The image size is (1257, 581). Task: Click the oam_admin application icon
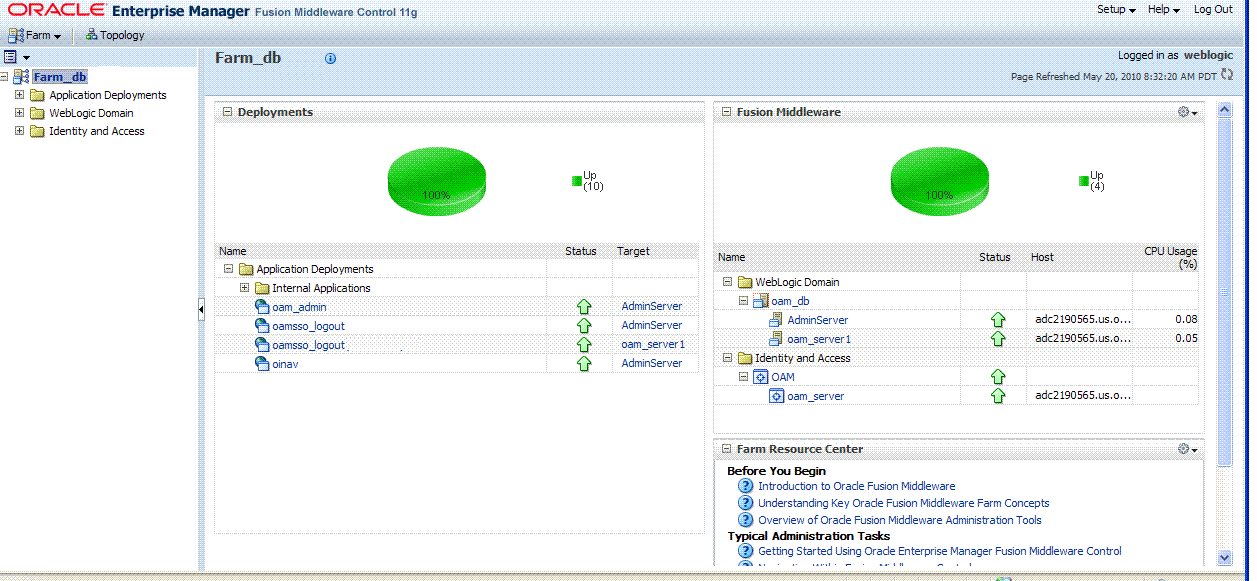[262, 307]
